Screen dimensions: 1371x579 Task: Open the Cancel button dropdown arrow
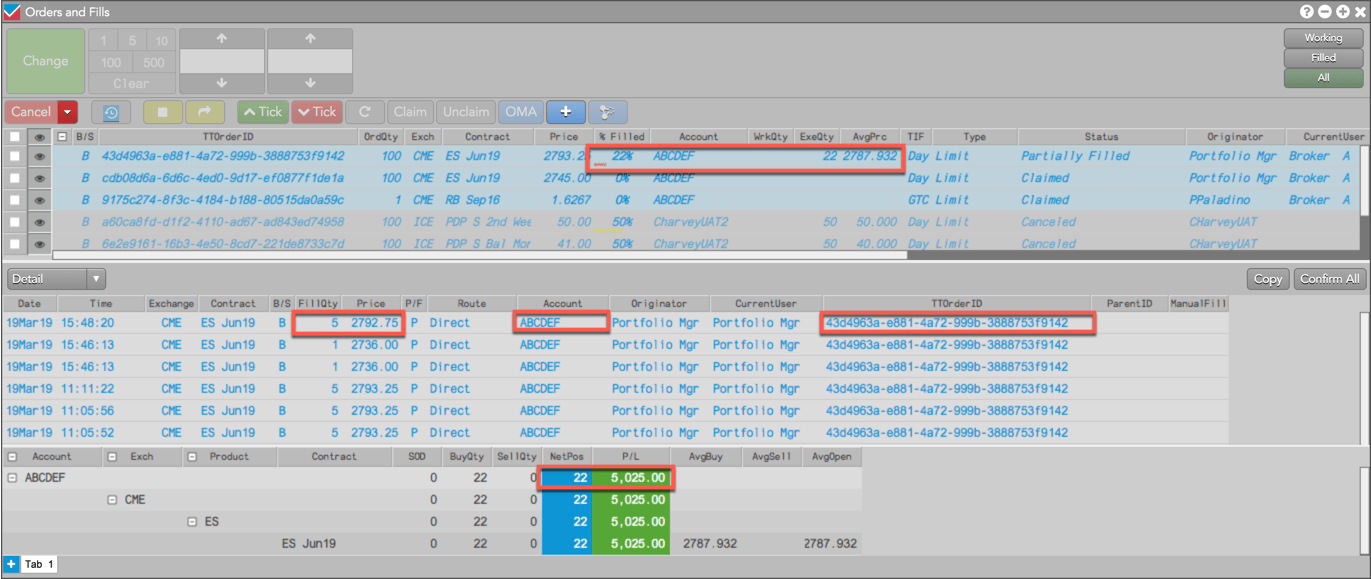[67, 112]
